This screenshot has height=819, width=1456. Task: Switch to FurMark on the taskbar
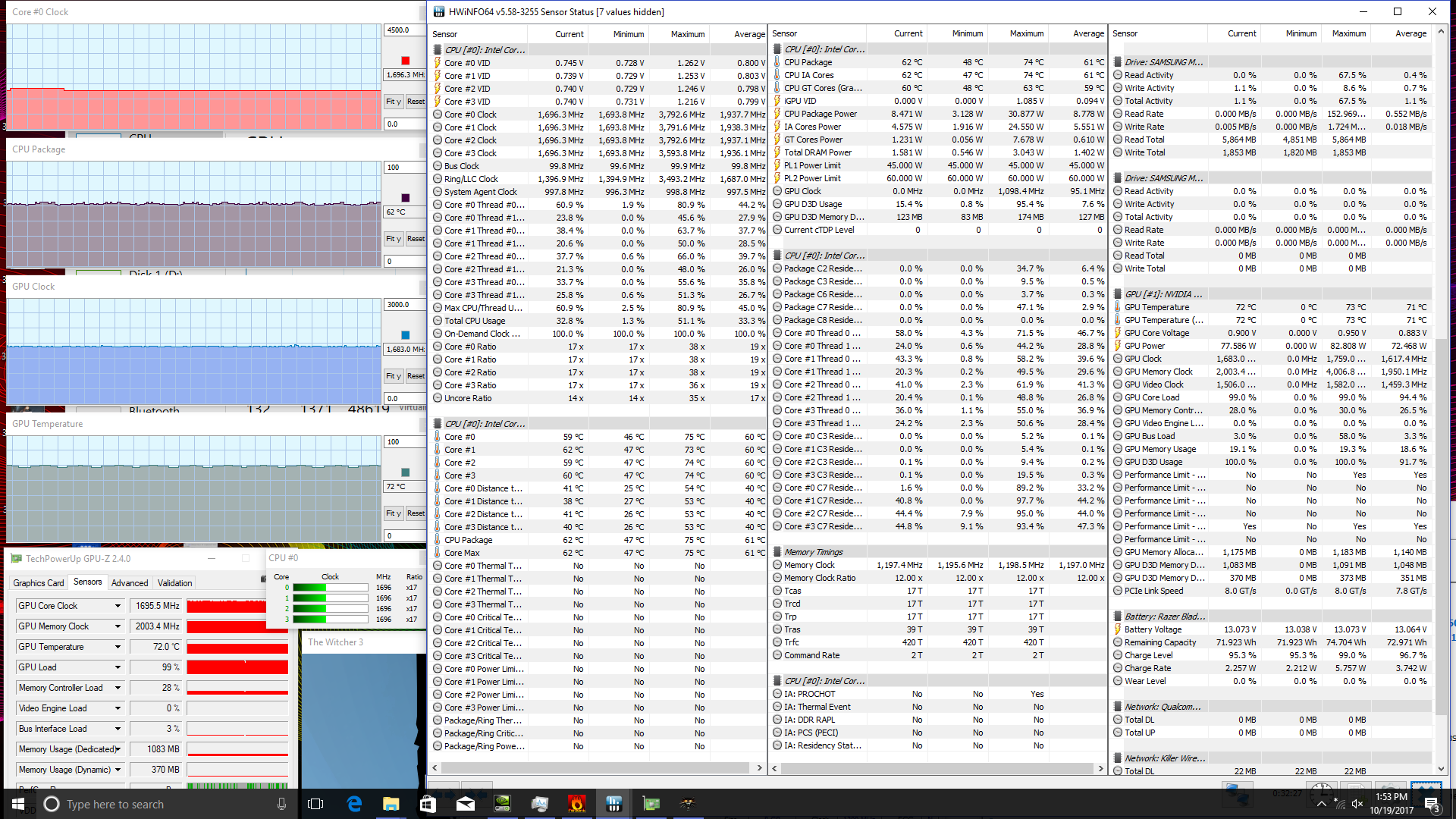[576, 804]
